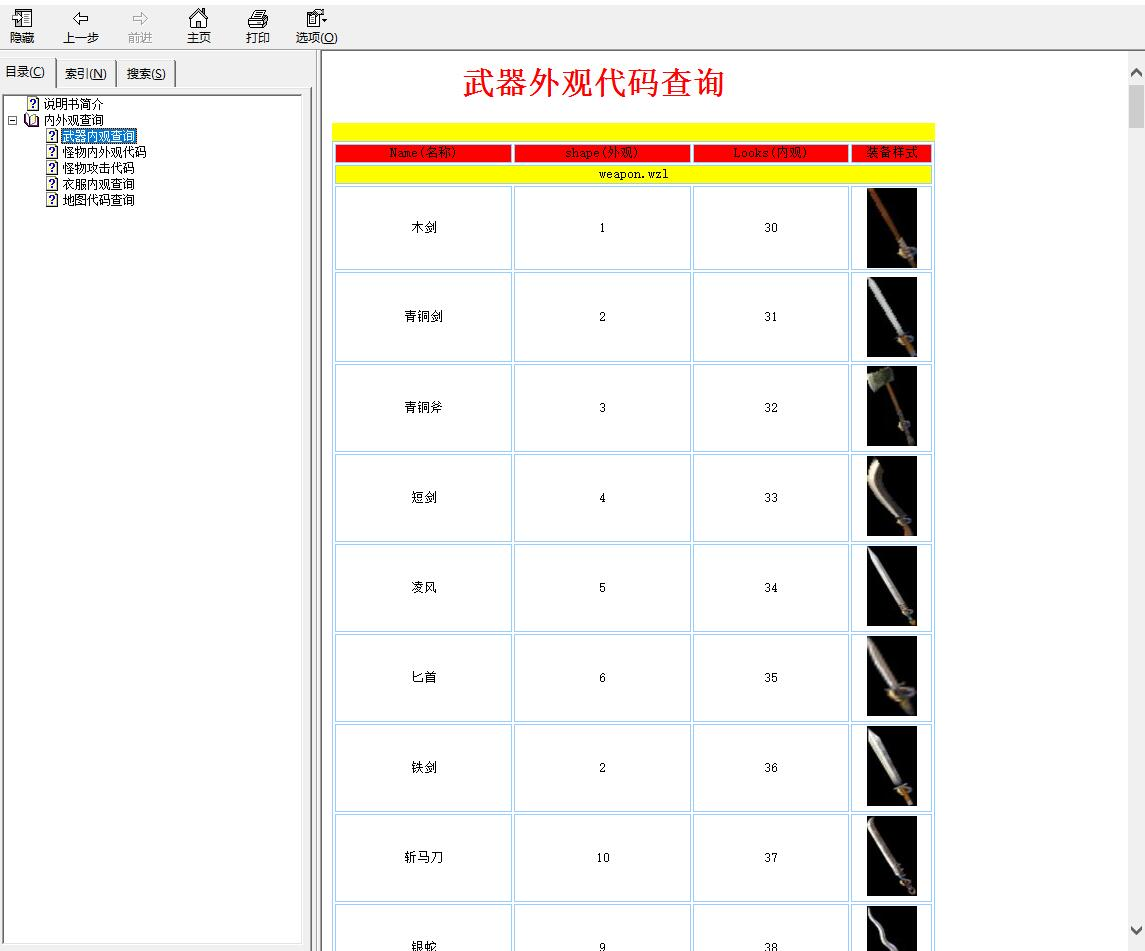Click the 打印 (Print) printer icon
The width and height of the screenshot is (1145, 951).
[x=258, y=19]
